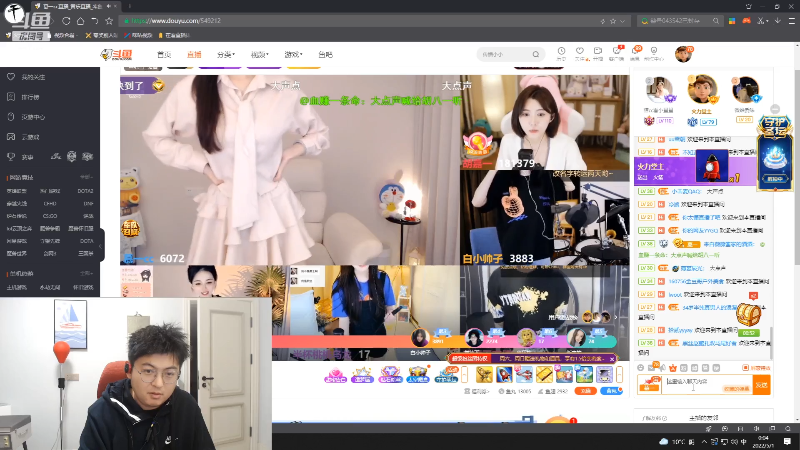Select the highlighted 直播 navigation tab
800x450 pixels.
point(194,55)
